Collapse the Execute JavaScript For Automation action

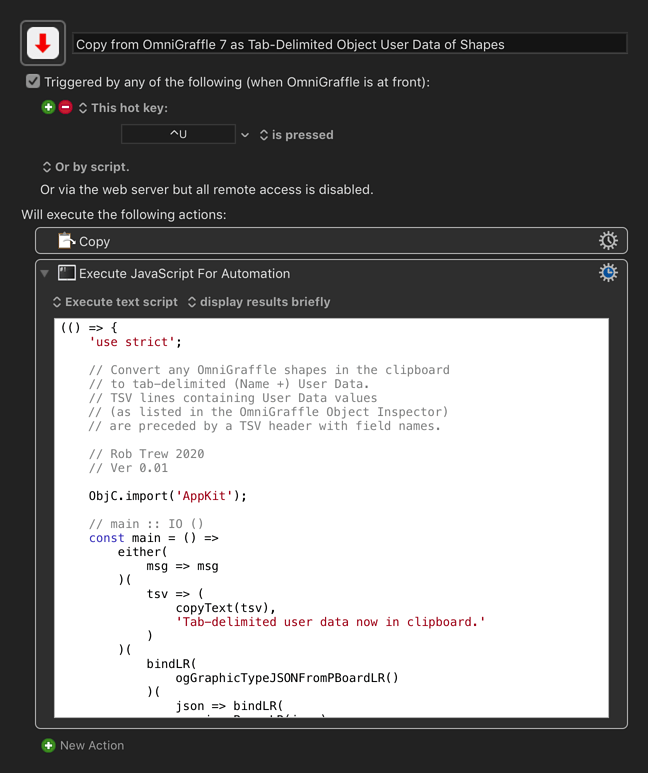pyautogui.click(x=44, y=273)
